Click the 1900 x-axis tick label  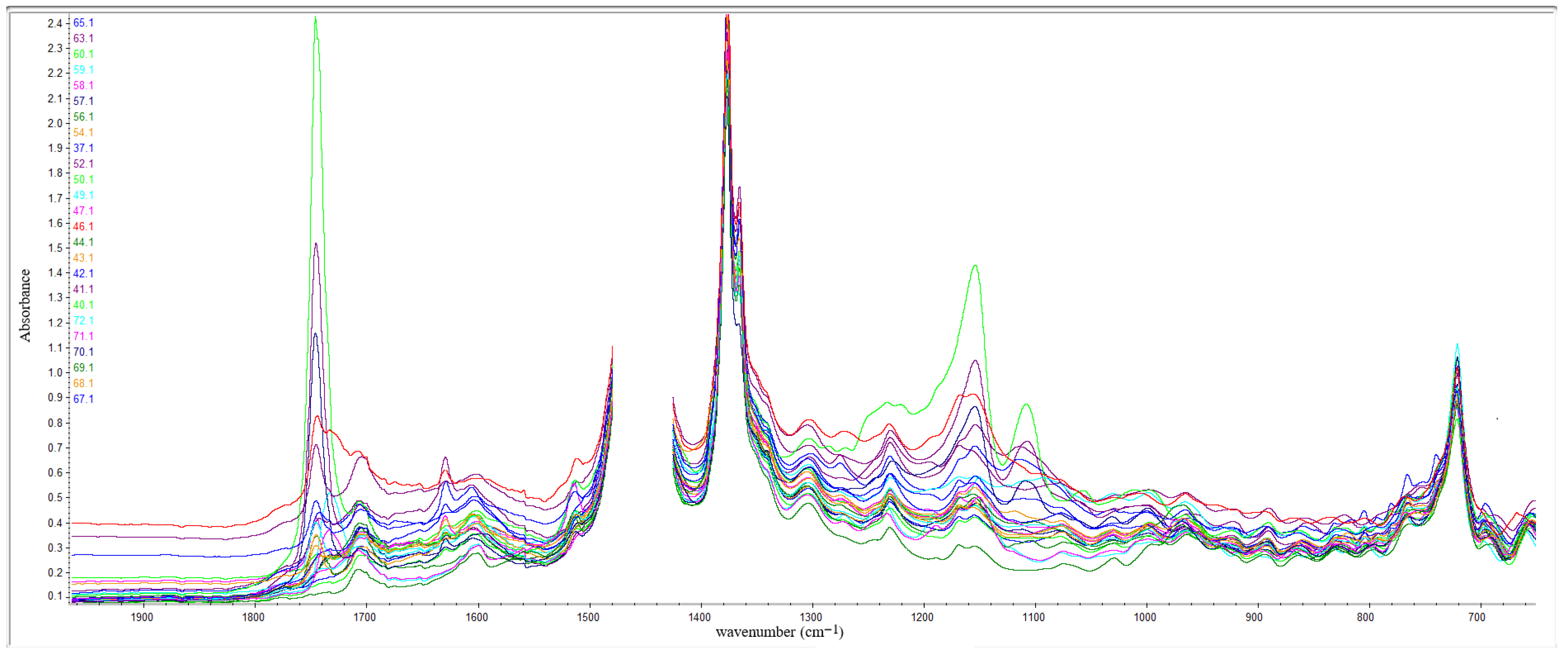[142, 618]
